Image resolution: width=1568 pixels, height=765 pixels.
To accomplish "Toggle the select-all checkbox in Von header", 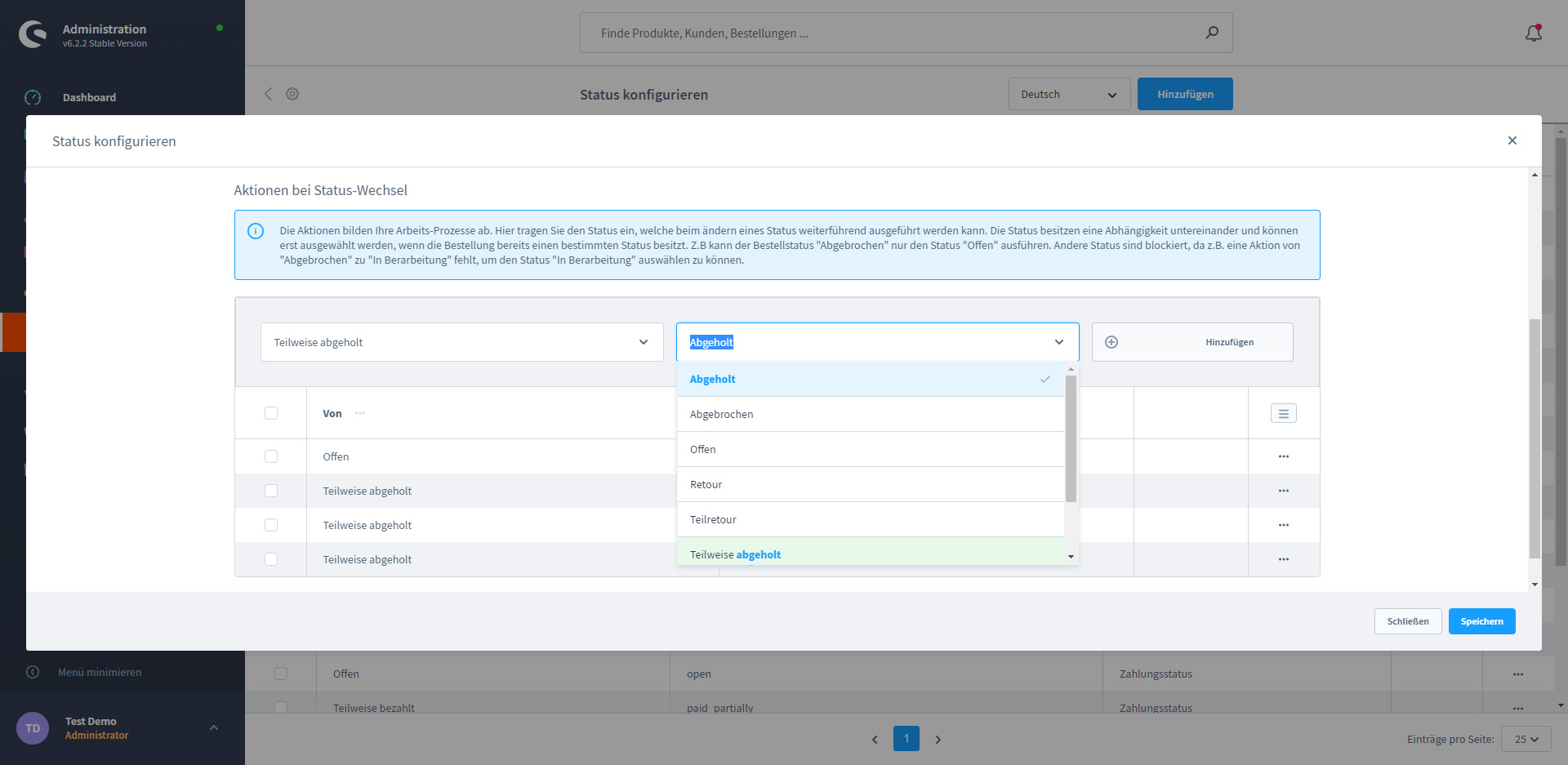I will pos(271,413).
